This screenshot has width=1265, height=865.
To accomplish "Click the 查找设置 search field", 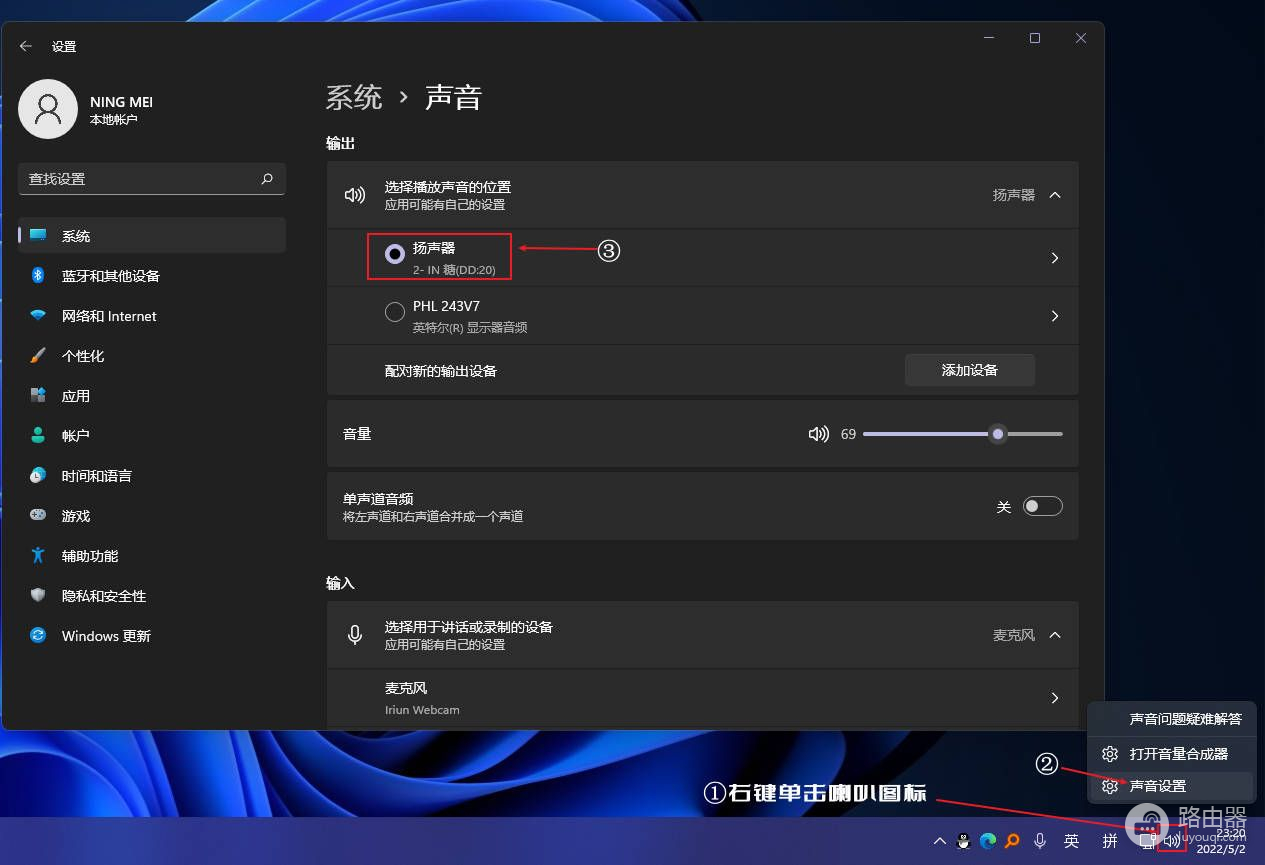I will tap(140, 179).
